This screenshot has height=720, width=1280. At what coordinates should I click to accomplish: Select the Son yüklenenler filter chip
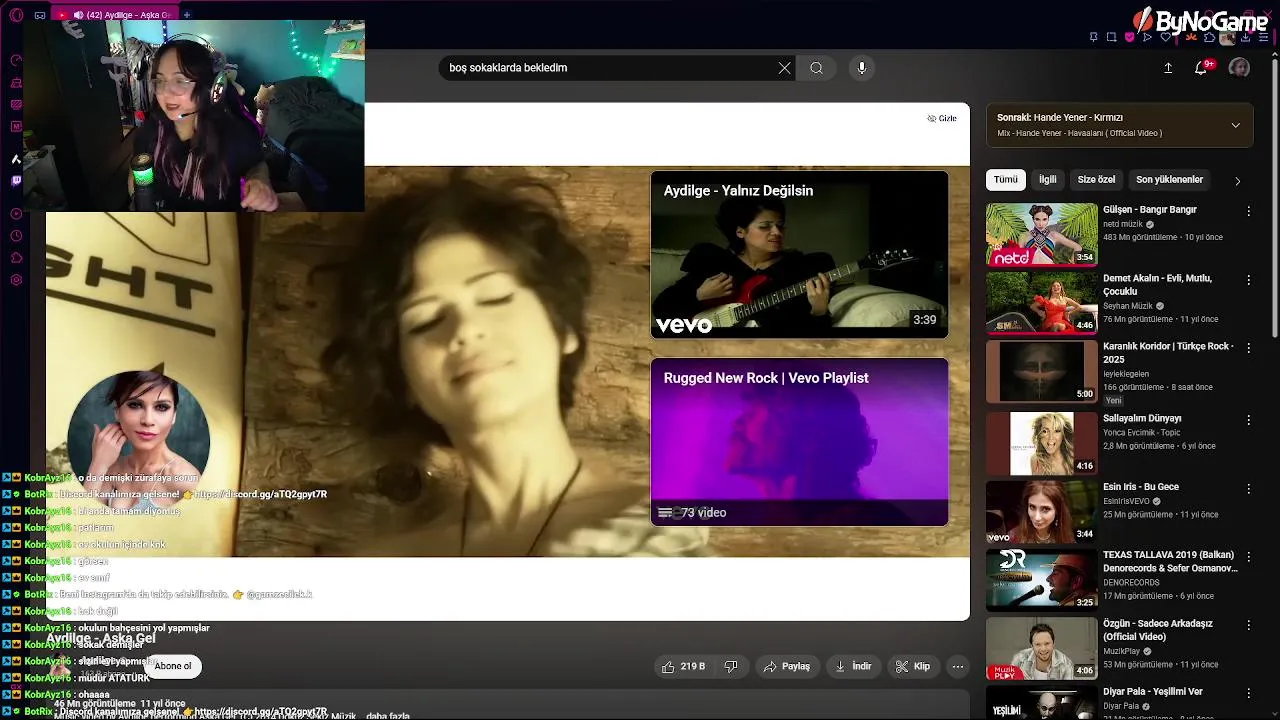click(x=1169, y=180)
